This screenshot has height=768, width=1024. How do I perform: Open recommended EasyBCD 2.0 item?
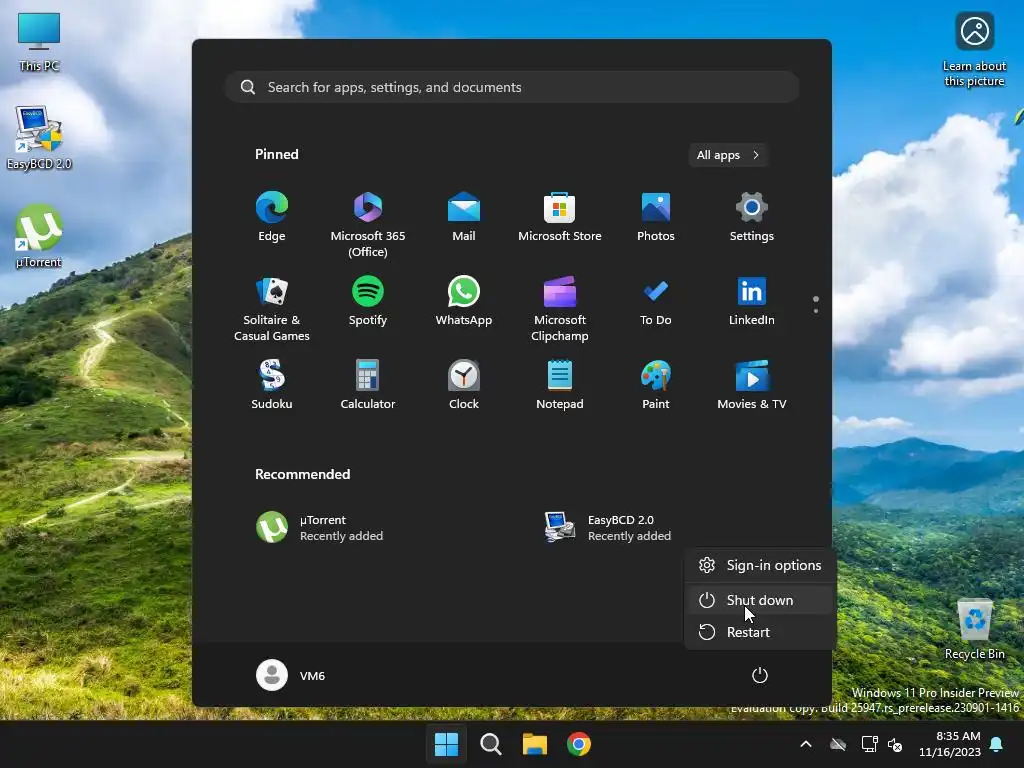608,528
